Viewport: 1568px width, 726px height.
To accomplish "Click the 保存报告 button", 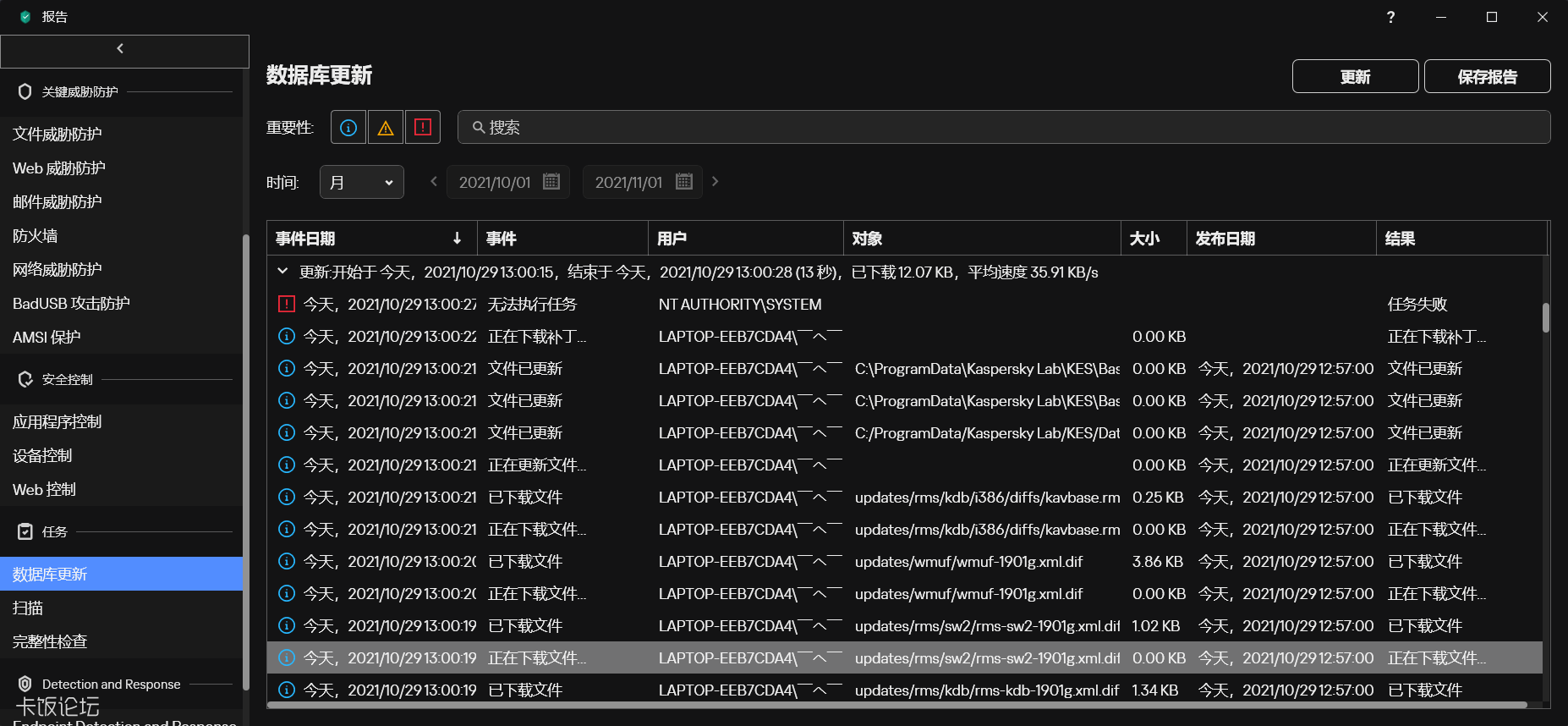I will pyautogui.click(x=1488, y=76).
